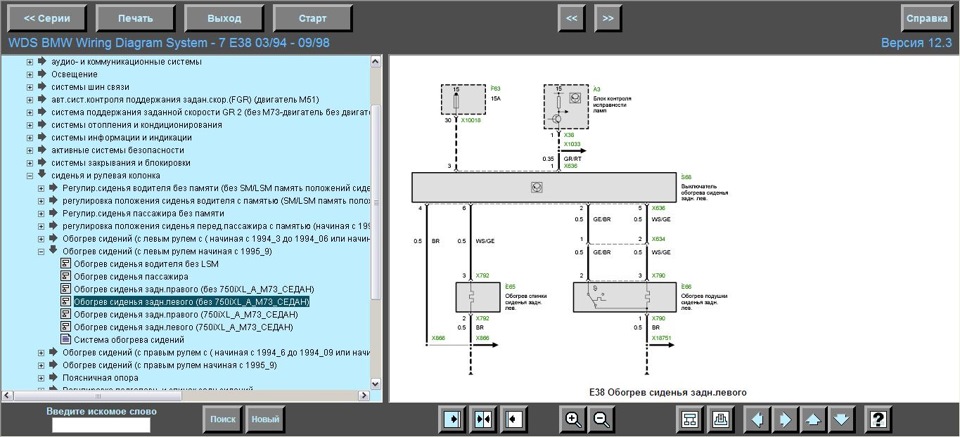Go to next page with >> button

click(607, 18)
